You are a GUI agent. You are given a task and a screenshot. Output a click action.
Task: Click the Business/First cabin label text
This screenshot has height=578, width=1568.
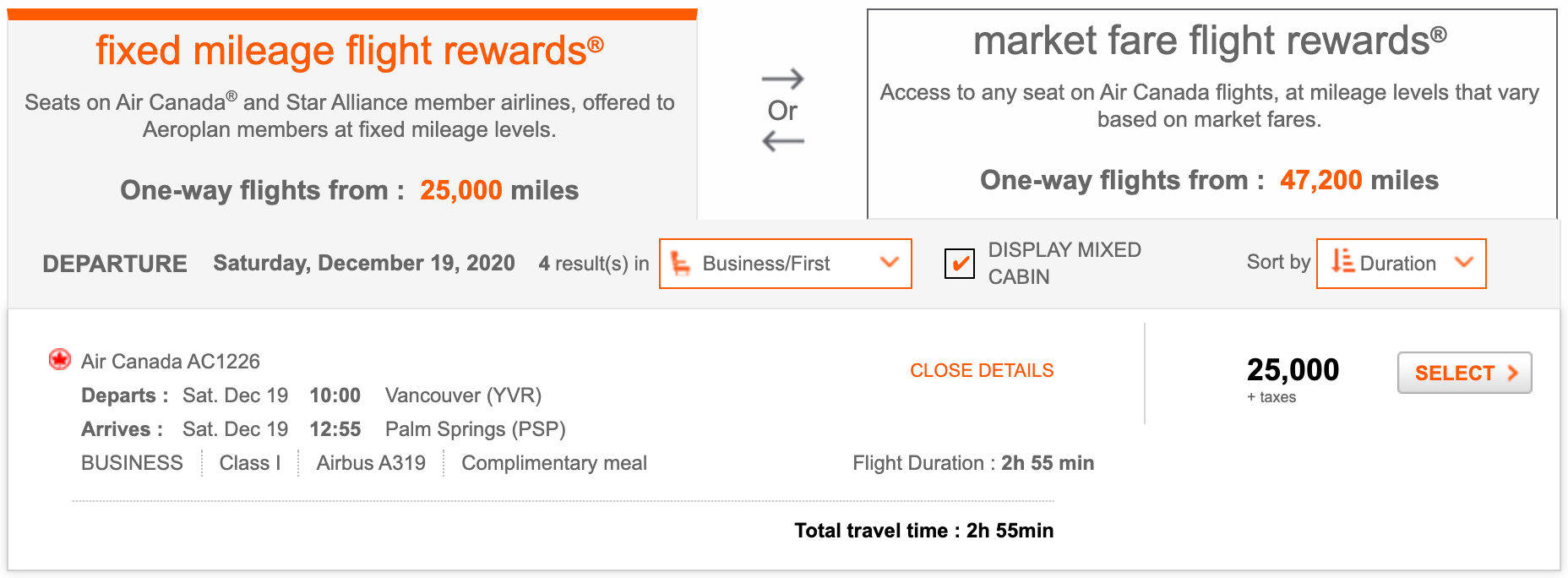tap(765, 264)
